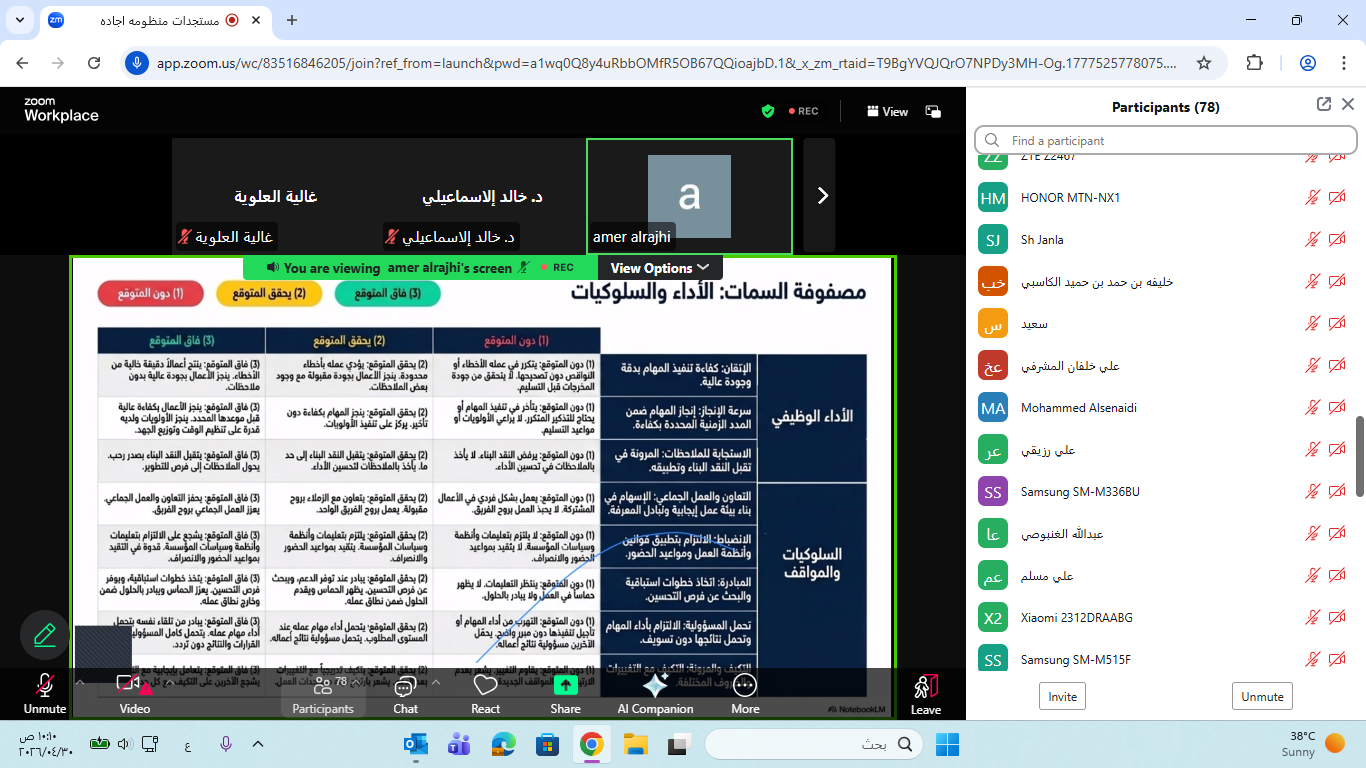This screenshot has height=768, width=1366.
Task: Click the participants list scrollbar
Action: (1359, 455)
